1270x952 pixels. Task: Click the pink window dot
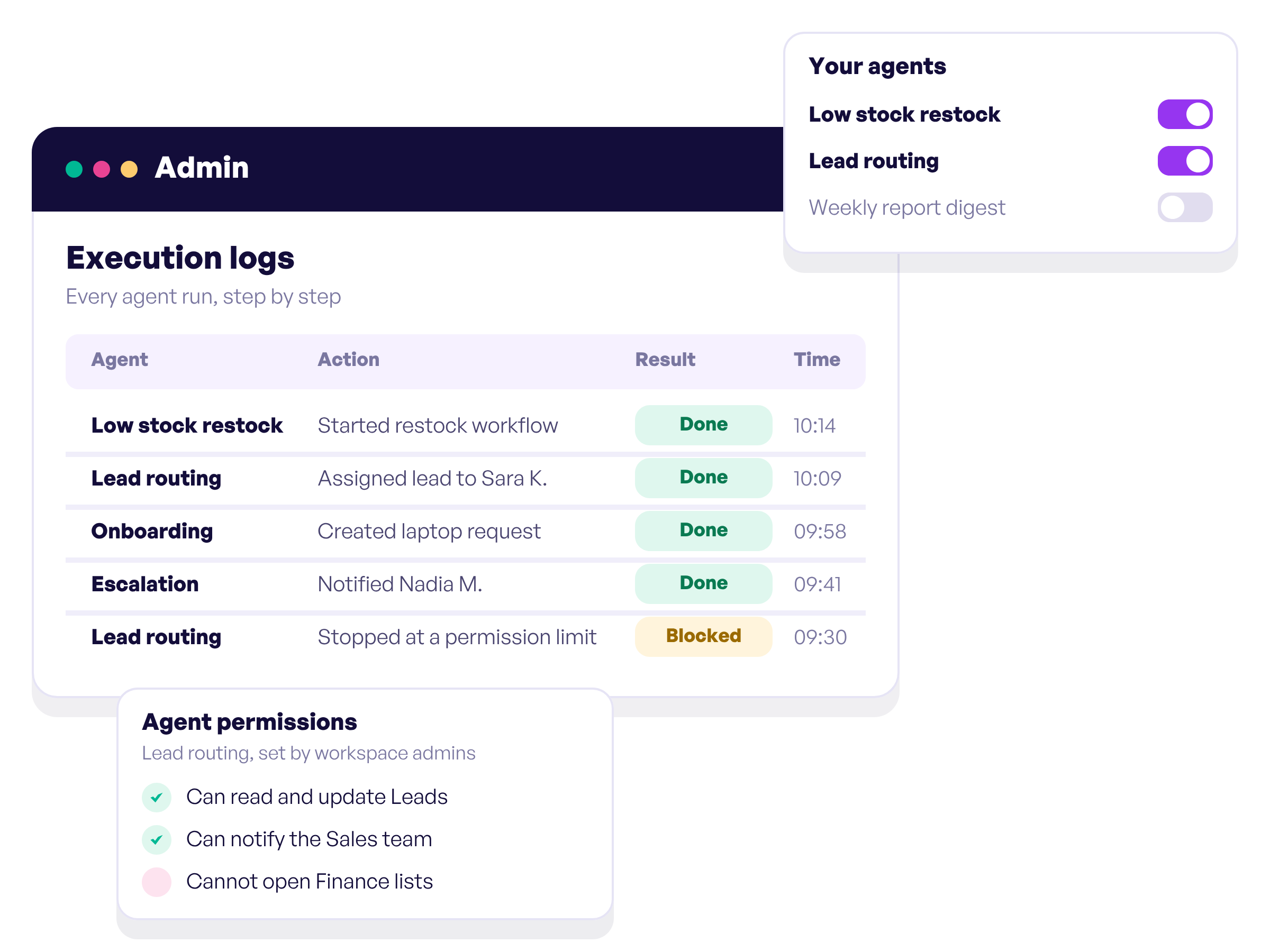(102, 169)
